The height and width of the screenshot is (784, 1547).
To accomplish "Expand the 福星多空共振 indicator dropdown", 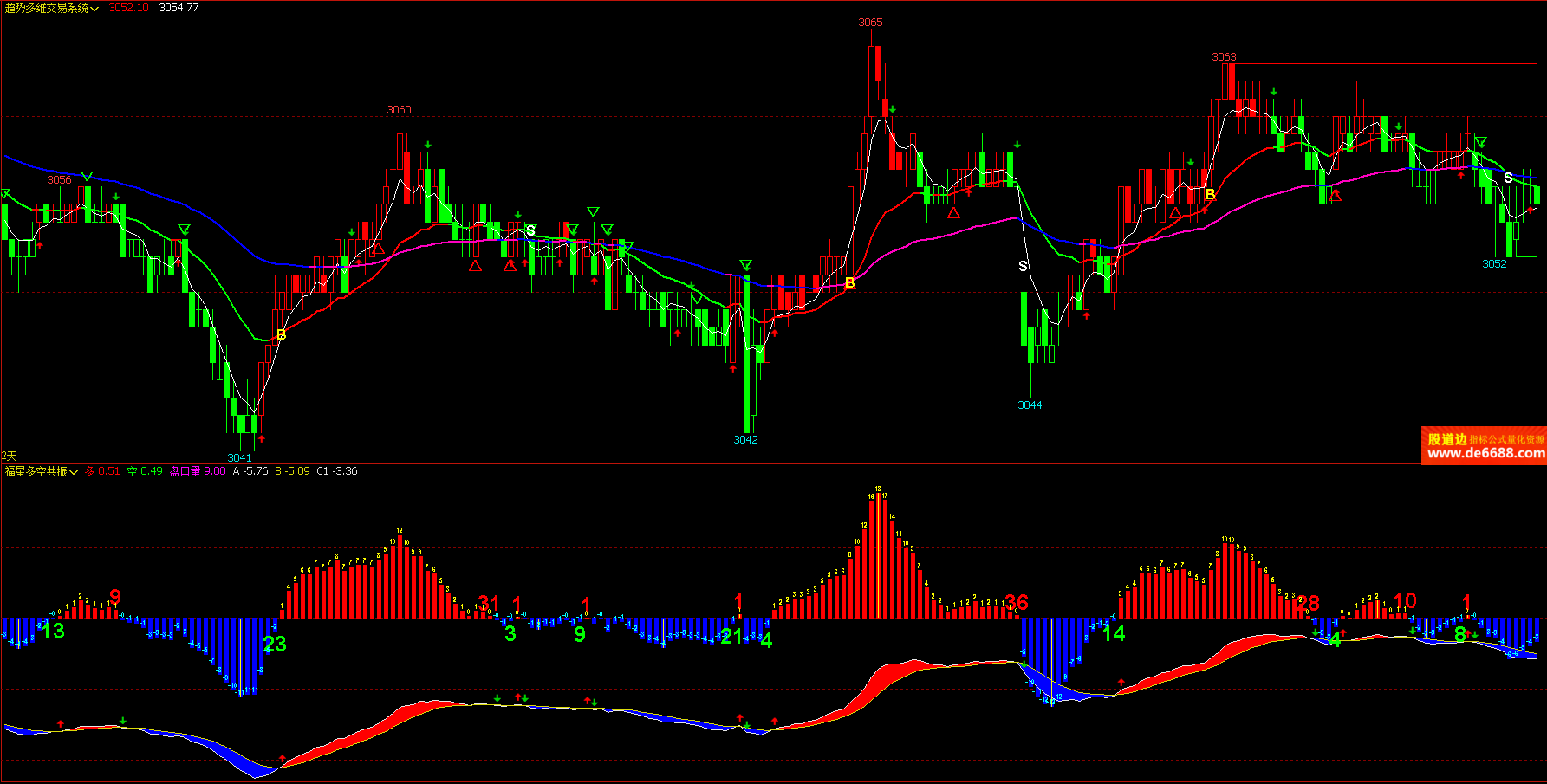I will (74, 471).
